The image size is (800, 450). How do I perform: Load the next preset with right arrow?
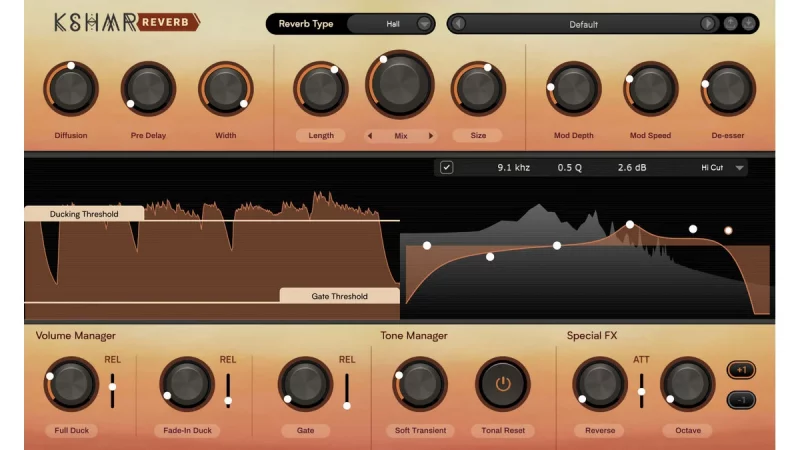click(708, 23)
